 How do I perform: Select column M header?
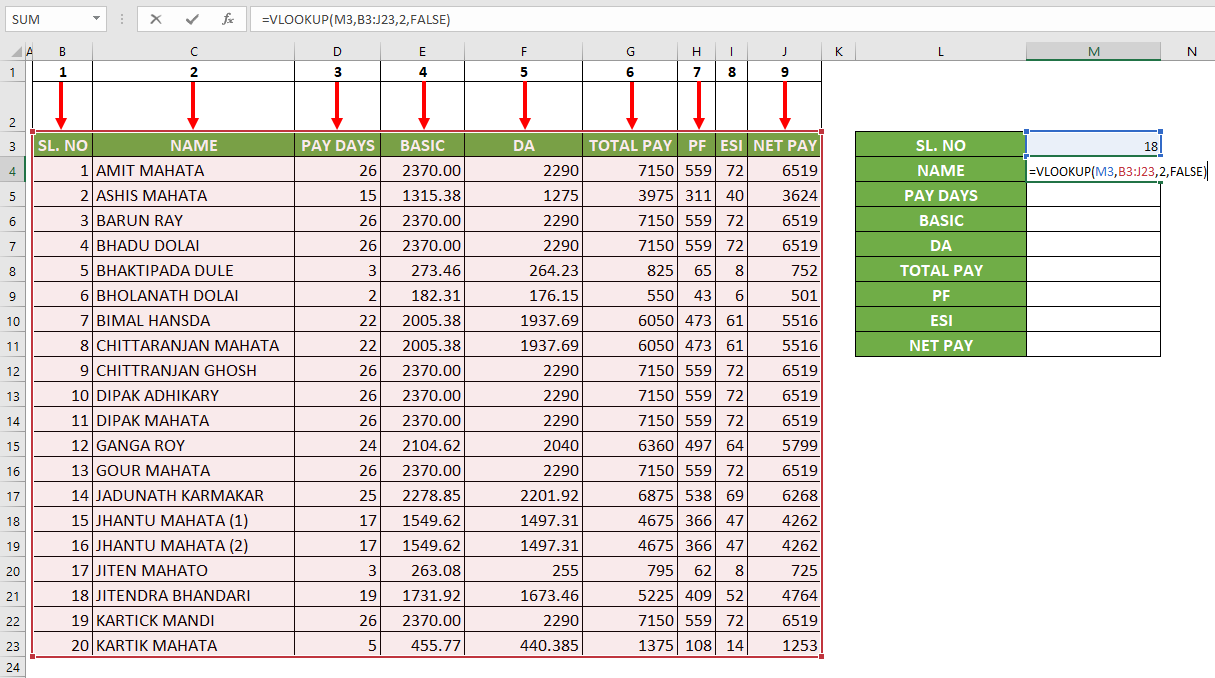[1093, 51]
